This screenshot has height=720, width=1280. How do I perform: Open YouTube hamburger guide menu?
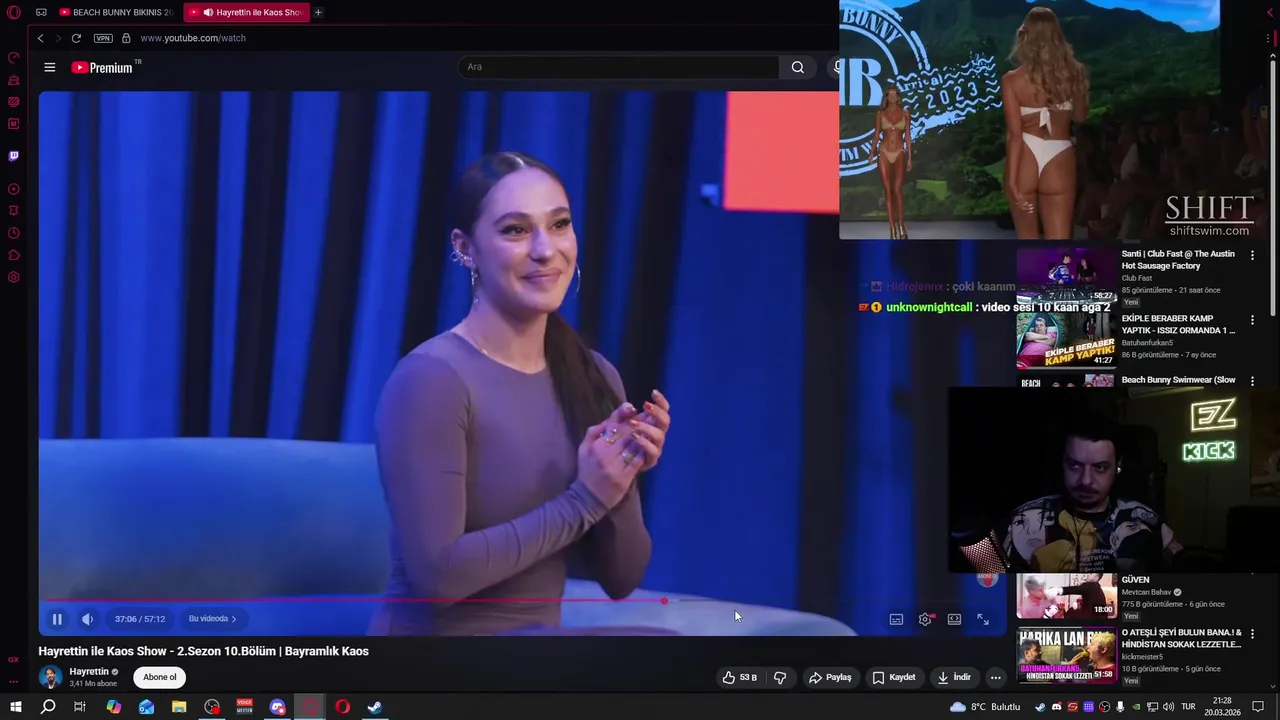[x=50, y=67]
